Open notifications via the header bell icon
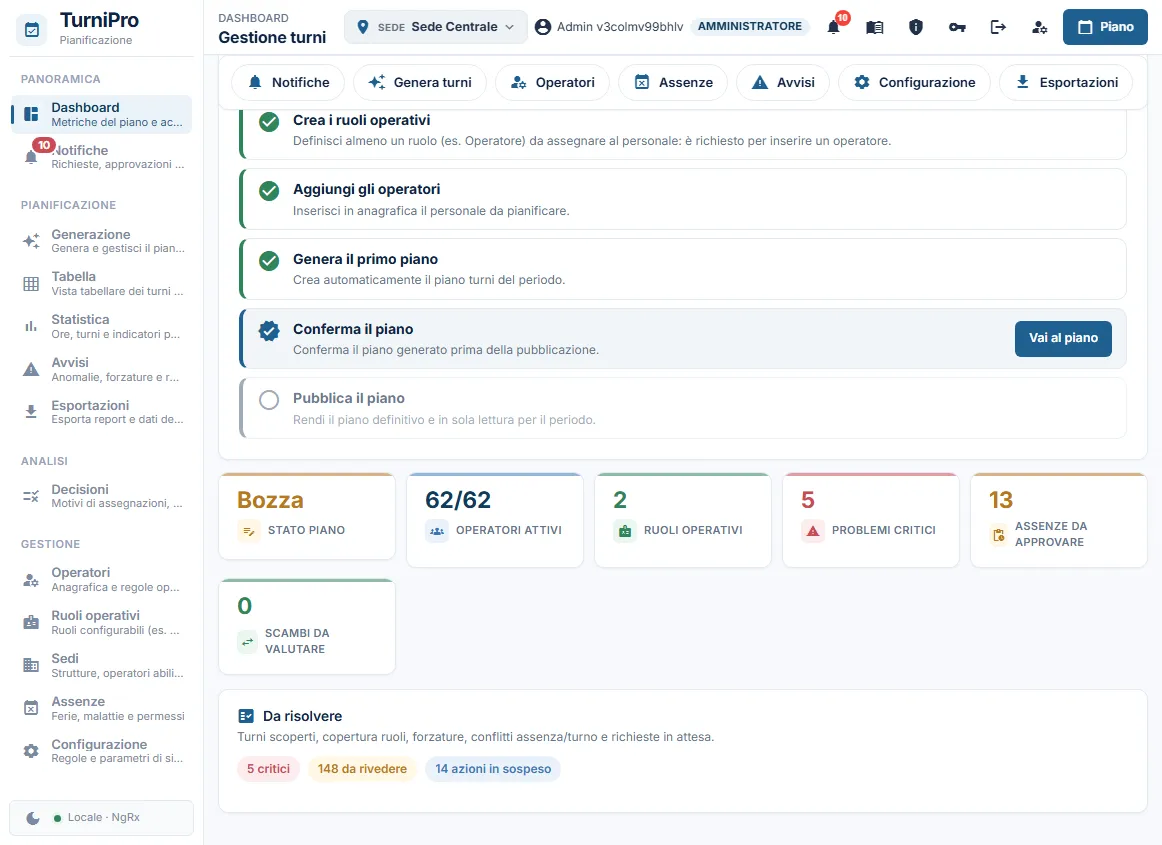The width and height of the screenshot is (1162, 845). (834, 27)
